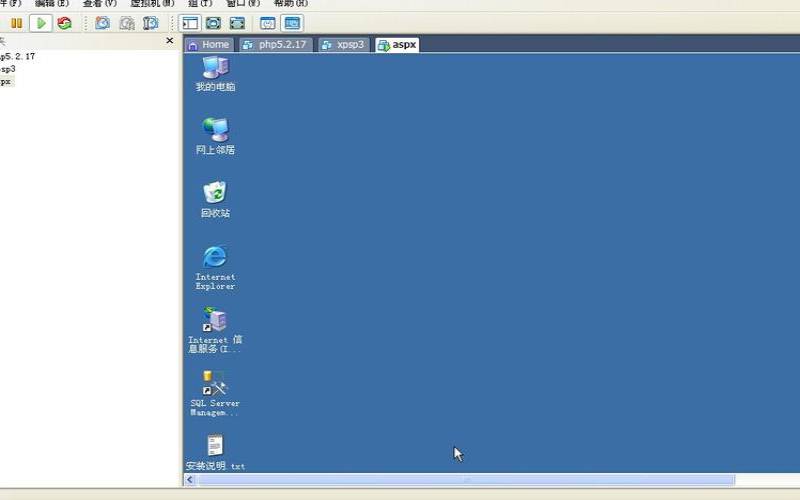This screenshot has width=800, height=500.
Task: Toggle the sidebar panel view icon
Action: click(x=190, y=23)
